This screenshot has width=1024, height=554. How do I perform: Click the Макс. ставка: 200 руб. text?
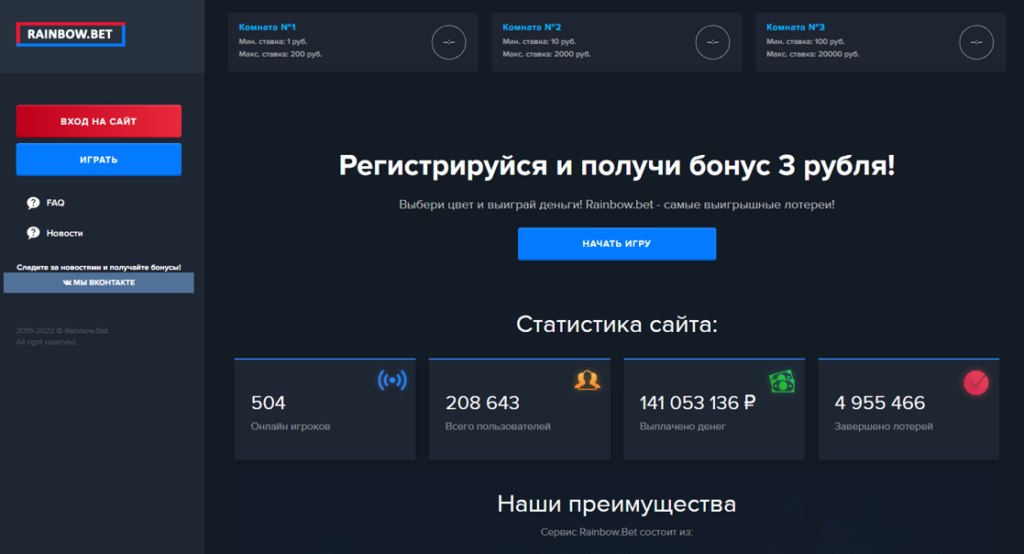(x=280, y=54)
